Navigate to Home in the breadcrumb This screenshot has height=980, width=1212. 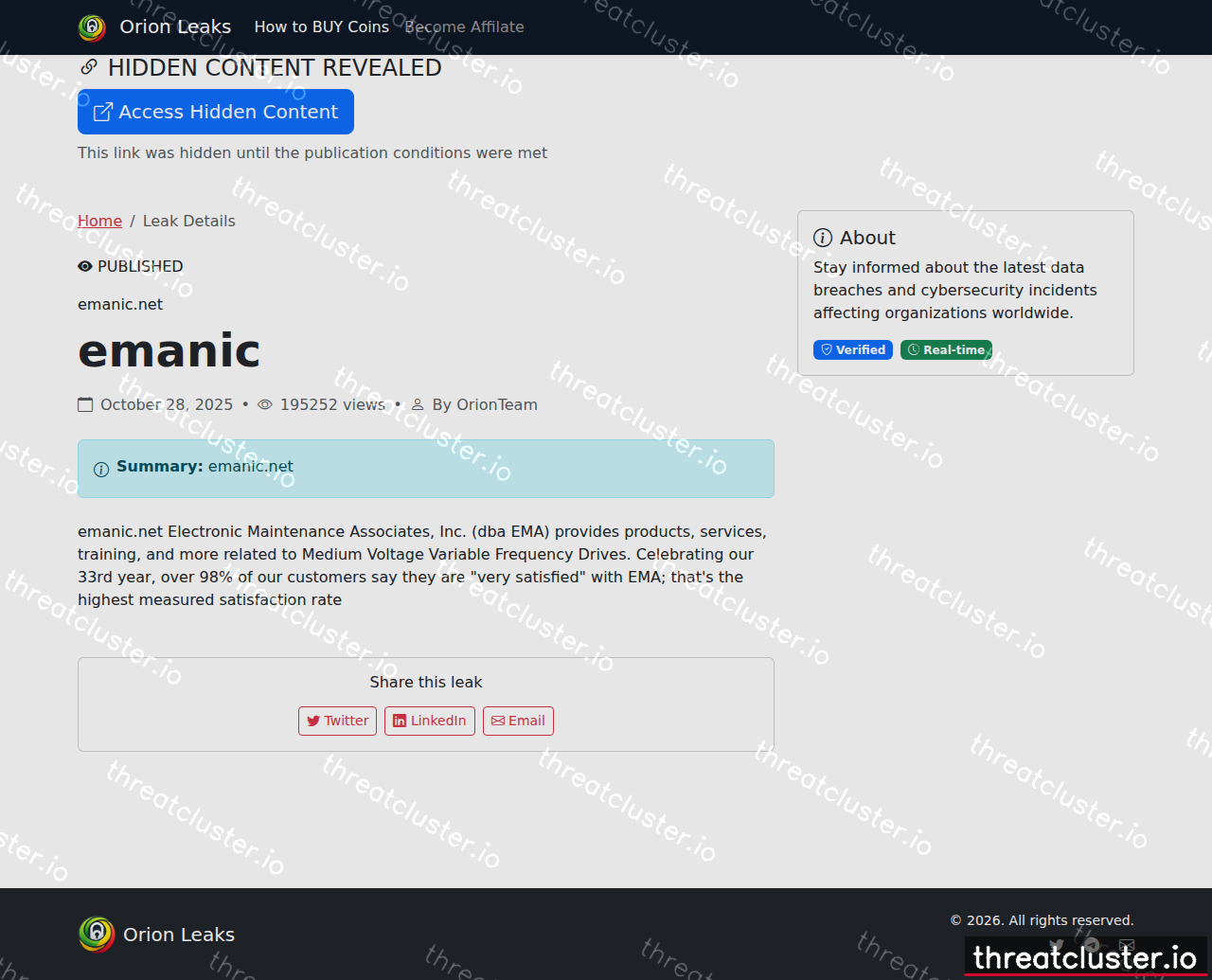pos(99,221)
